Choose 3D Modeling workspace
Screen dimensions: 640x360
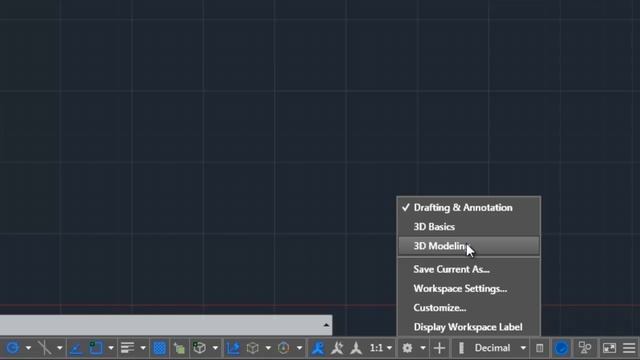pyautogui.click(x=469, y=246)
